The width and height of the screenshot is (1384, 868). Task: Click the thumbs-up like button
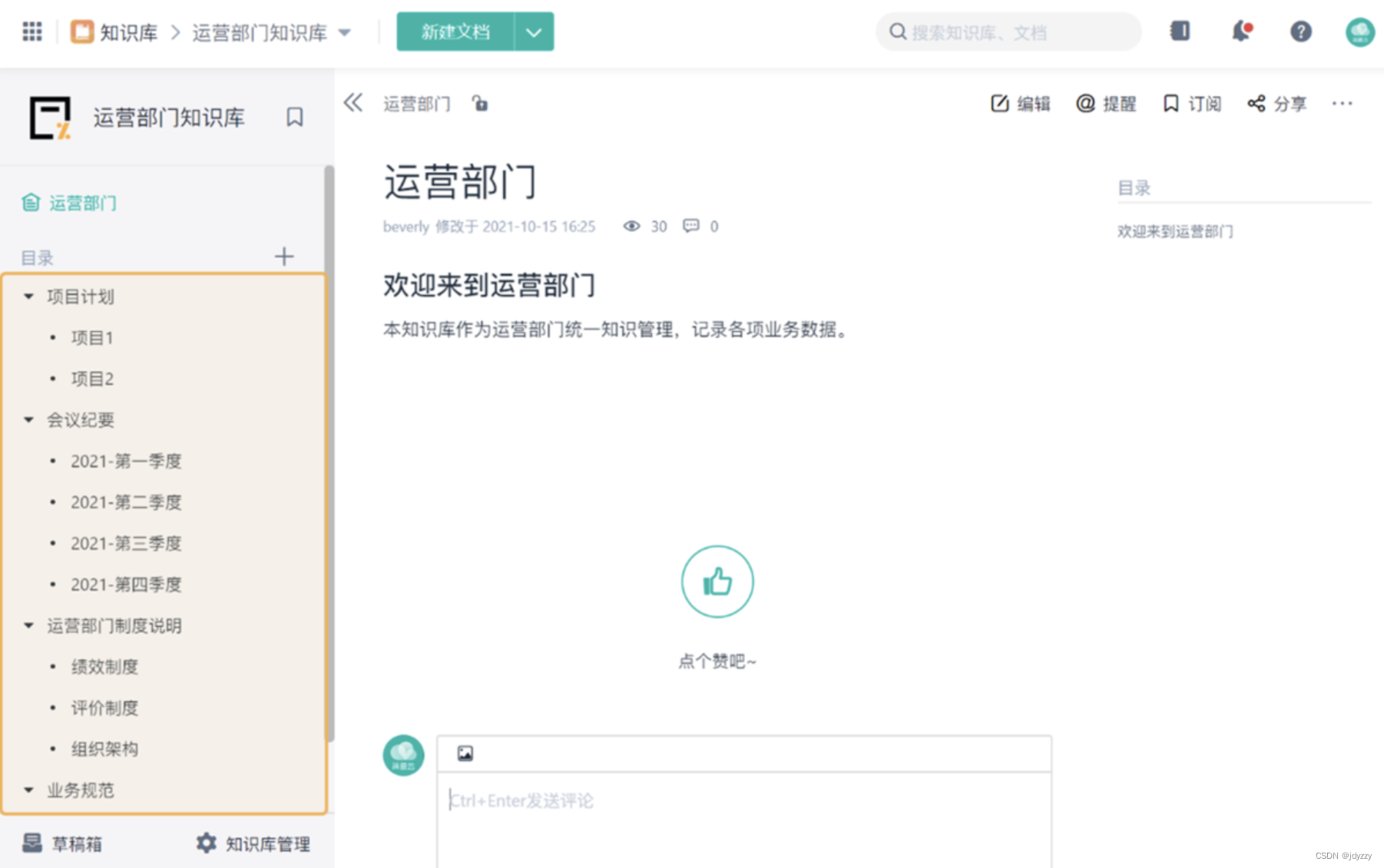pos(717,581)
